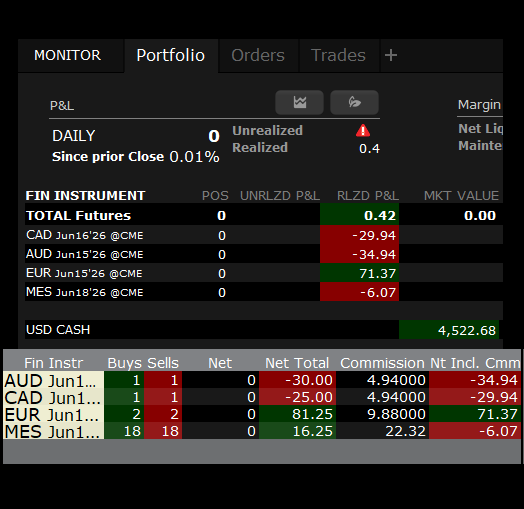524x509 pixels.
Task: Click the EUR Sells count of 2
Action: (x=163, y=414)
